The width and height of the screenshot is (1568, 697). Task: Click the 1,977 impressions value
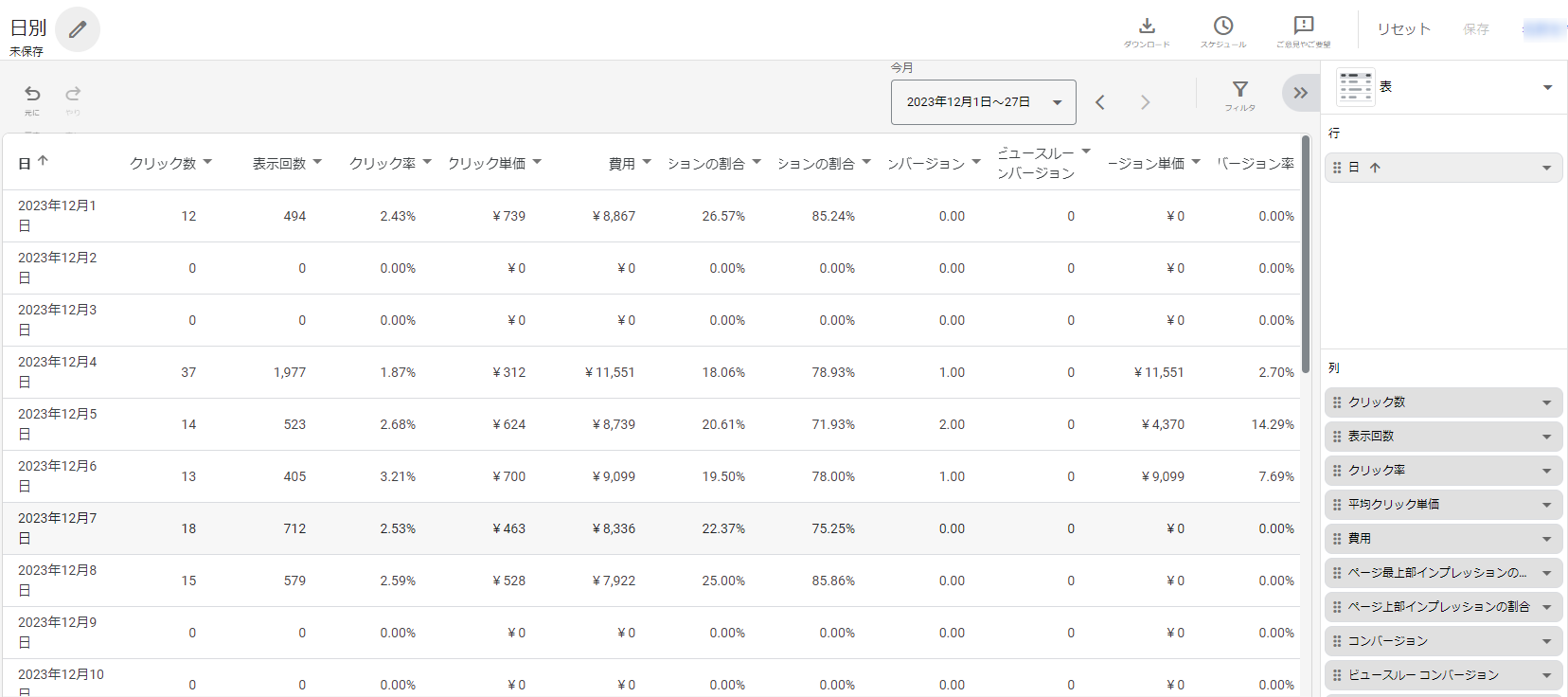coord(290,372)
